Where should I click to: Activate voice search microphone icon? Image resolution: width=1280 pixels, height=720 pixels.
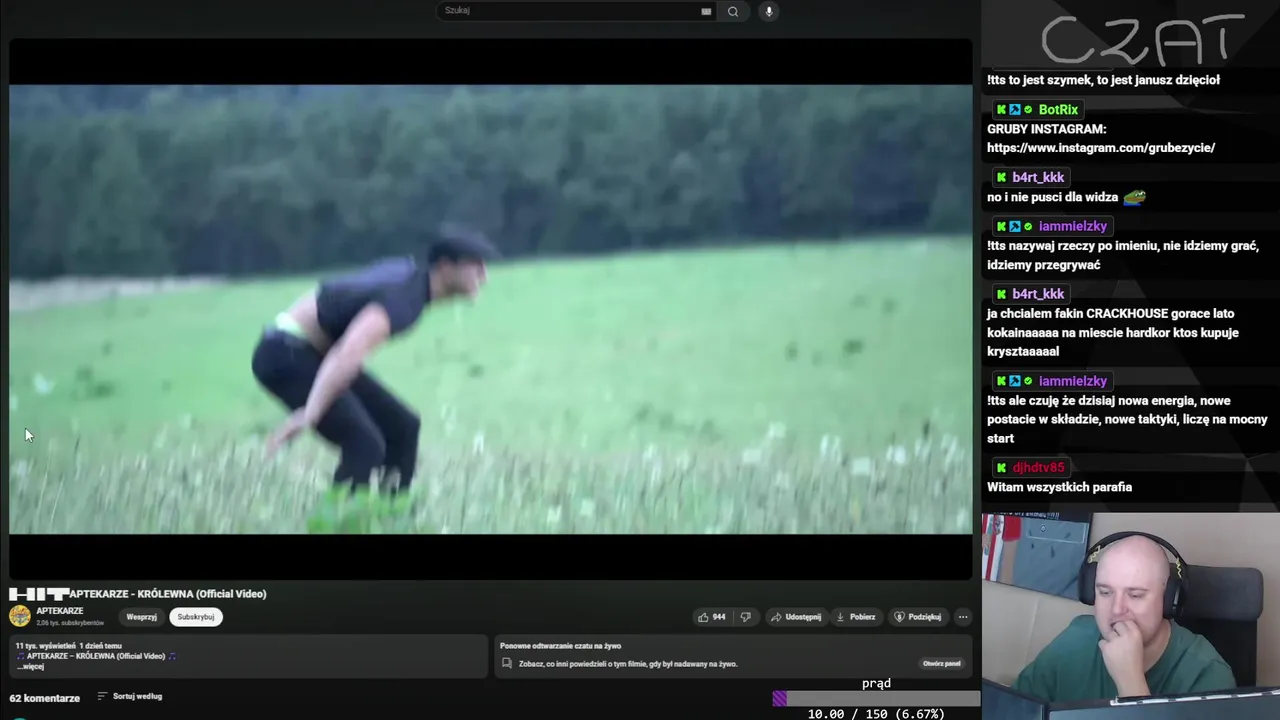(x=768, y=11)
